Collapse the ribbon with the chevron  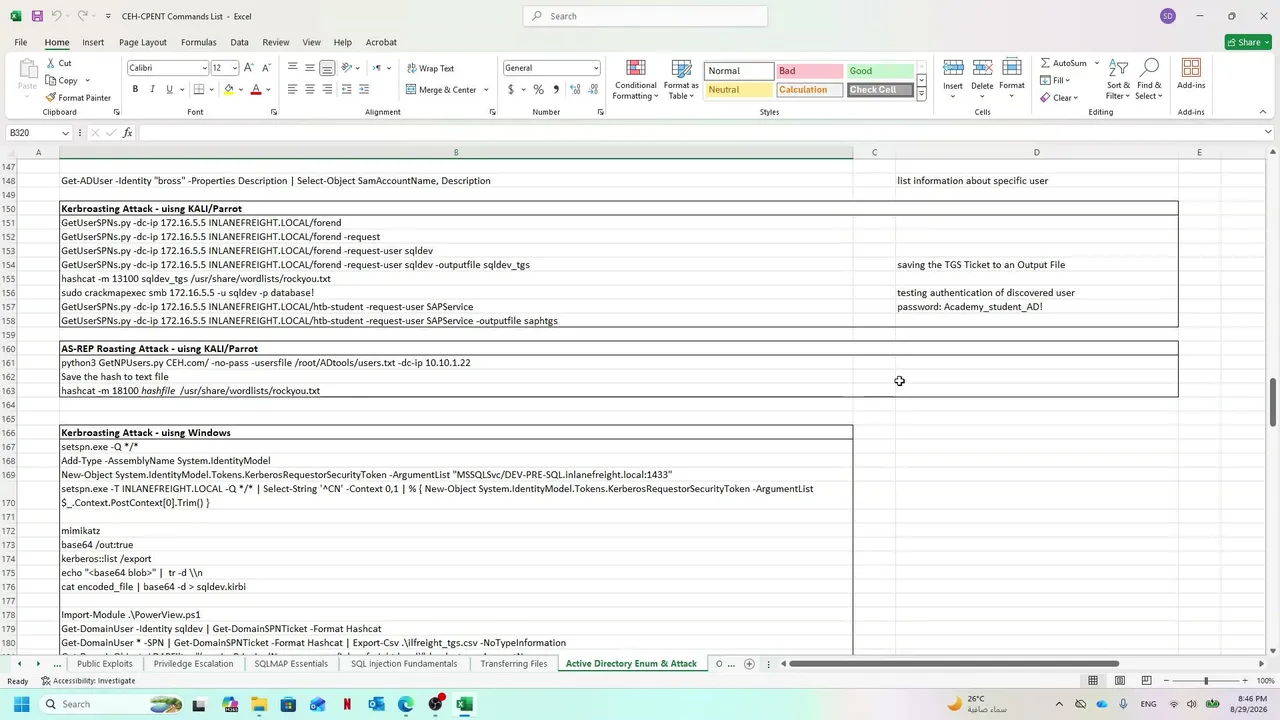click(x=1263, y=112)
